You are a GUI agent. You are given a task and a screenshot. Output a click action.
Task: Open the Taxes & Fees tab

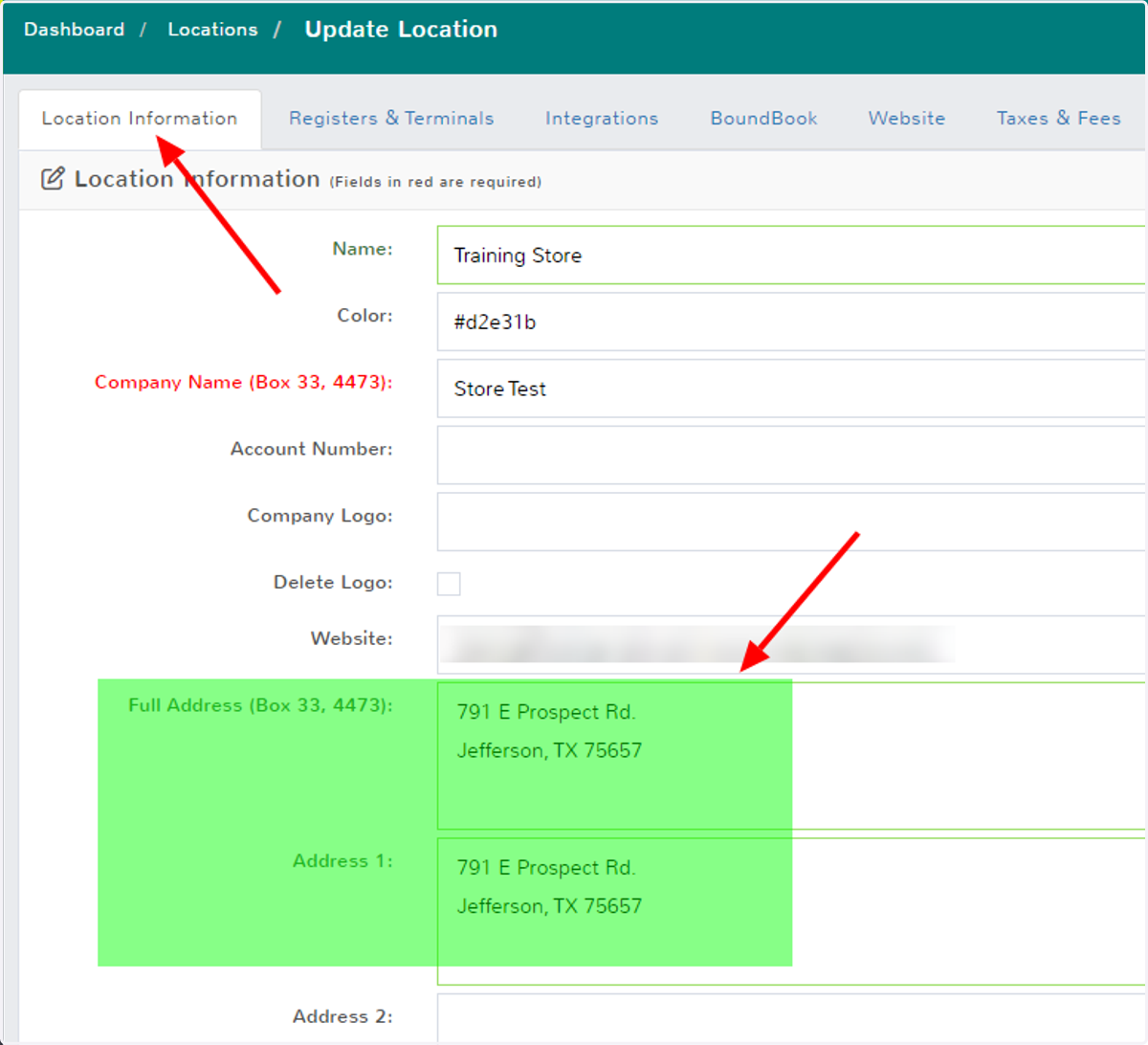1058,119
